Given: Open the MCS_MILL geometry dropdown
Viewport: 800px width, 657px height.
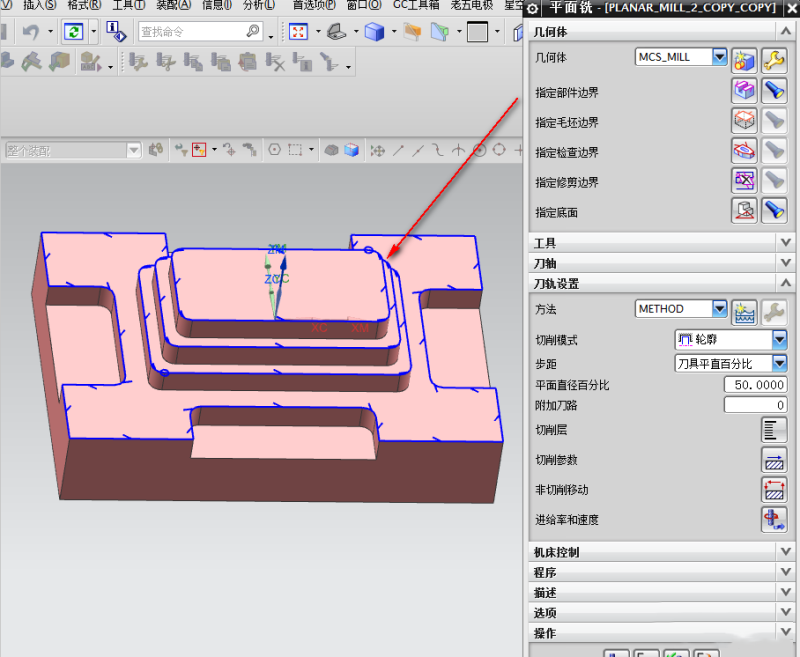Looking at the screenshot, I should tap(719, 58).
